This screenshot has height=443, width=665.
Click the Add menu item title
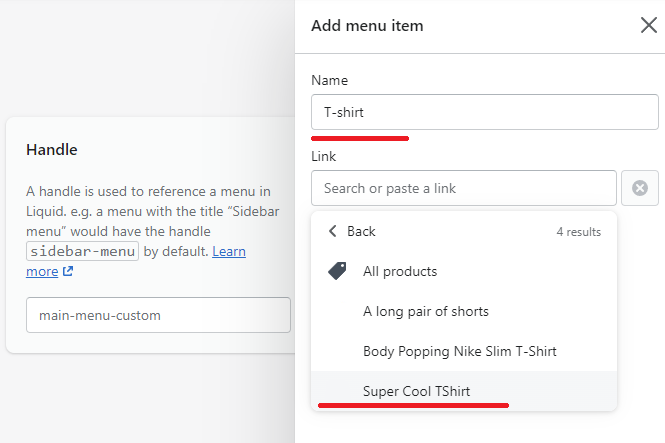click(x=367, y=25)
